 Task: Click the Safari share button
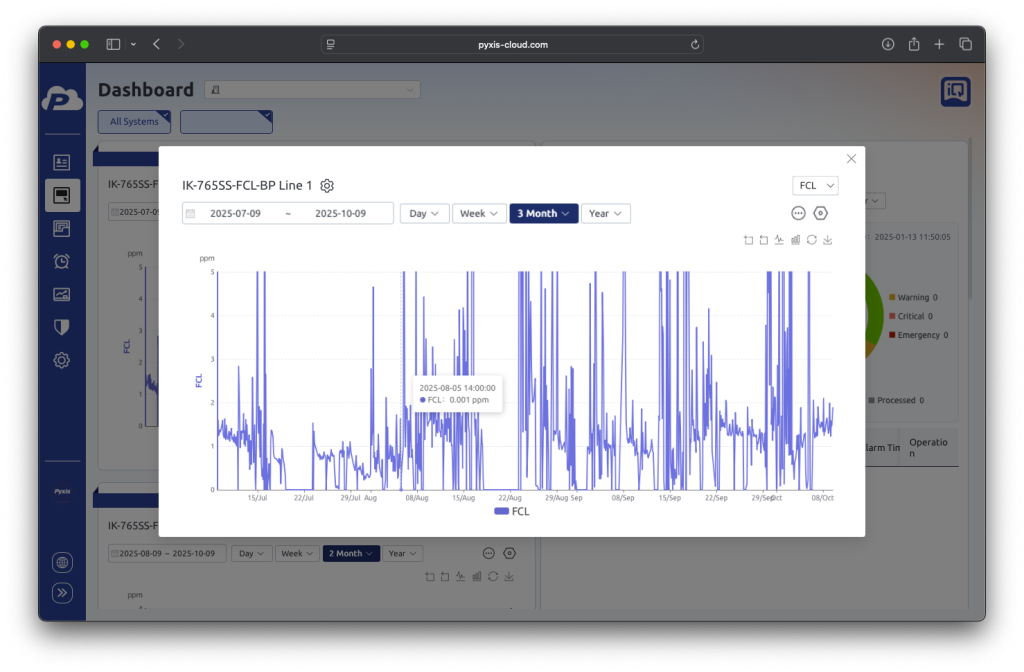914,44
